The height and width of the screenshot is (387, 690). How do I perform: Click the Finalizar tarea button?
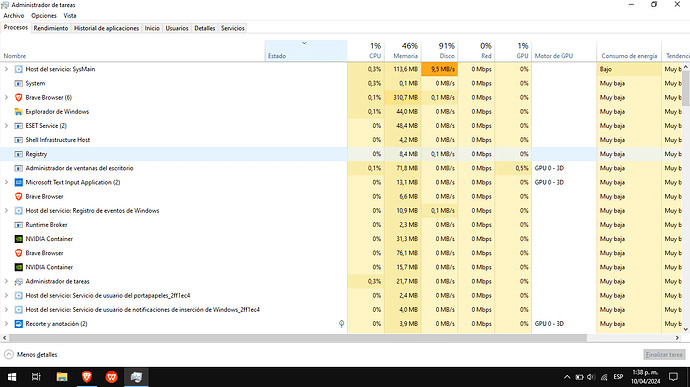pos(664,354)
